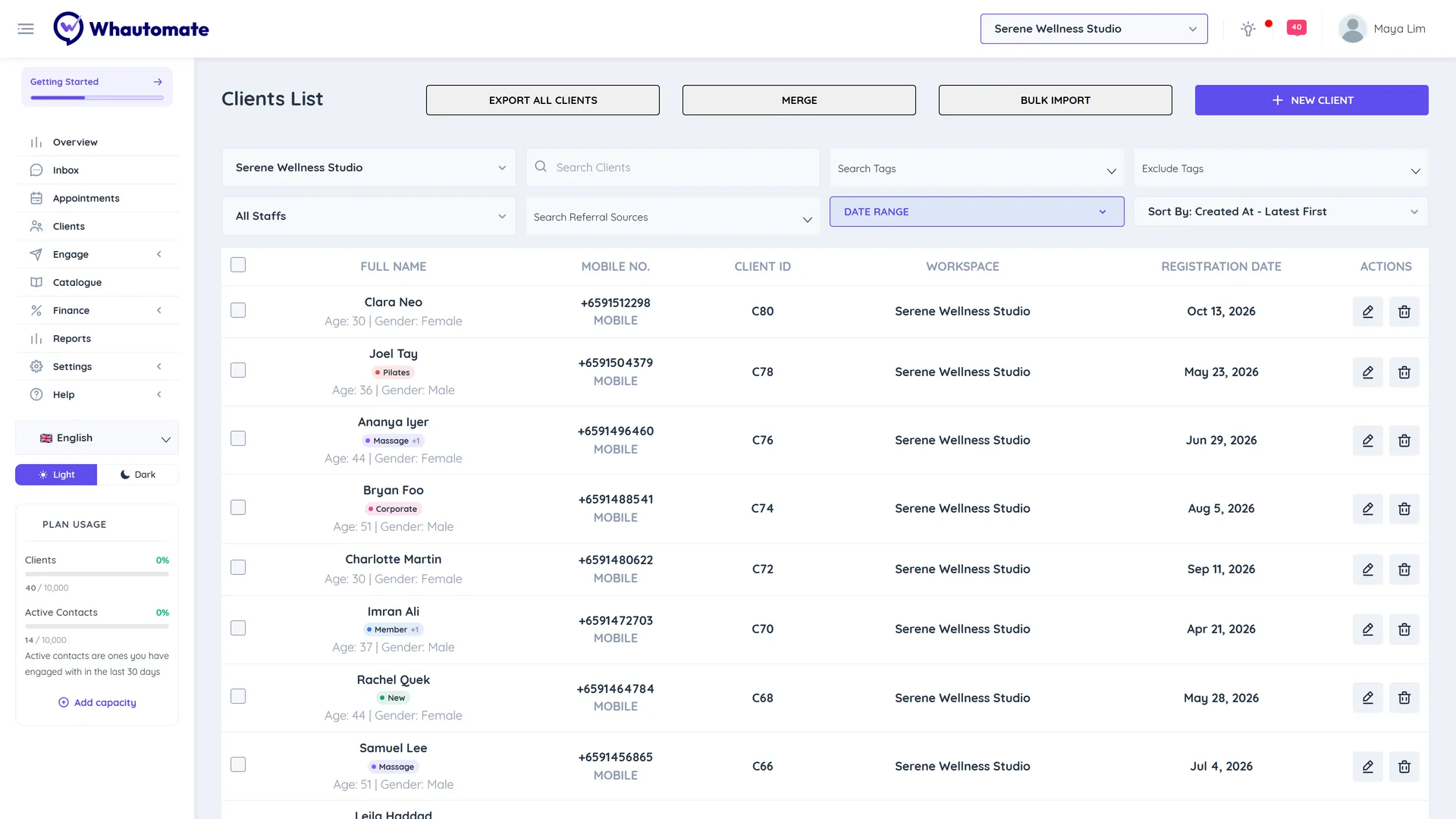This screenshot has height=819, width=1456.
Task: Click the MERGE button
Action: tap(799, 100)
